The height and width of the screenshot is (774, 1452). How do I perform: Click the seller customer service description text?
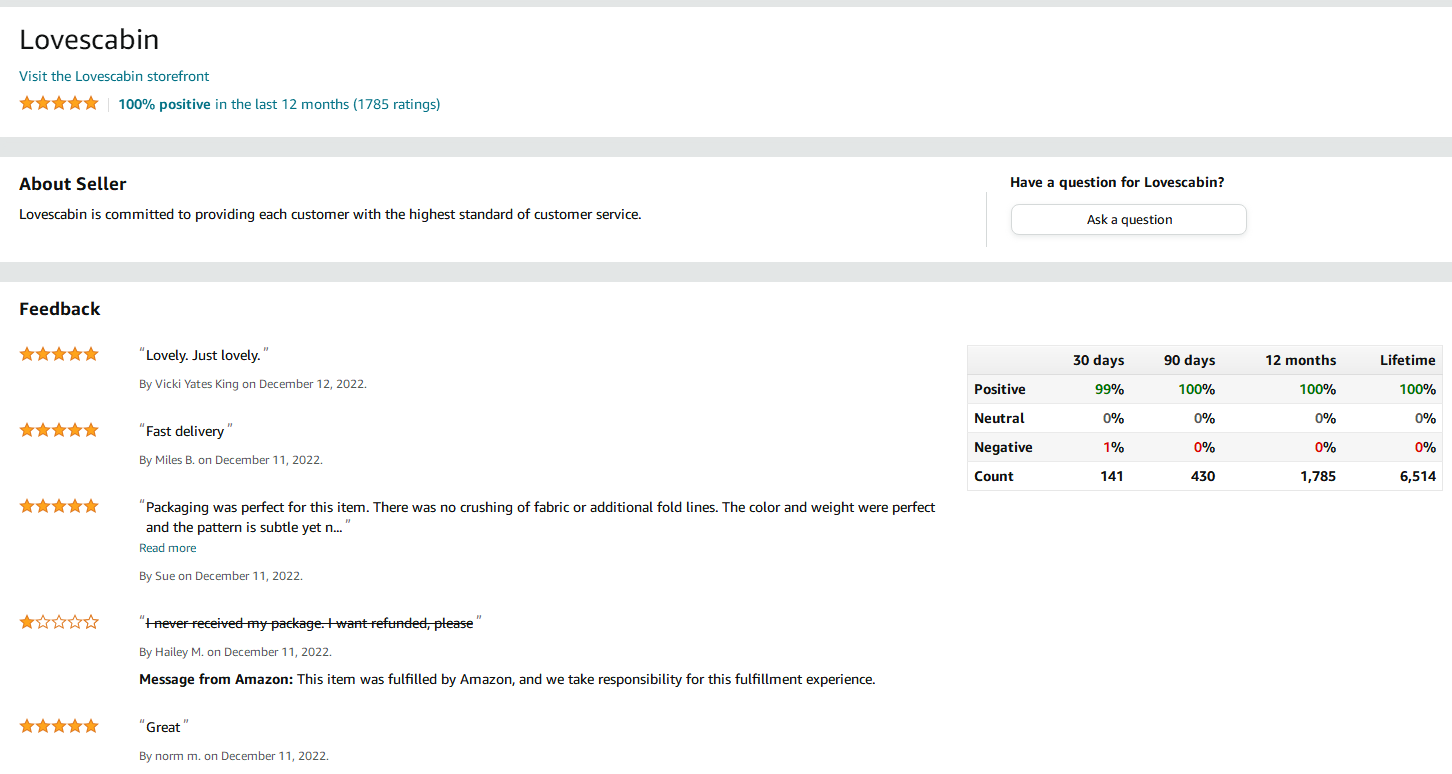330,214
